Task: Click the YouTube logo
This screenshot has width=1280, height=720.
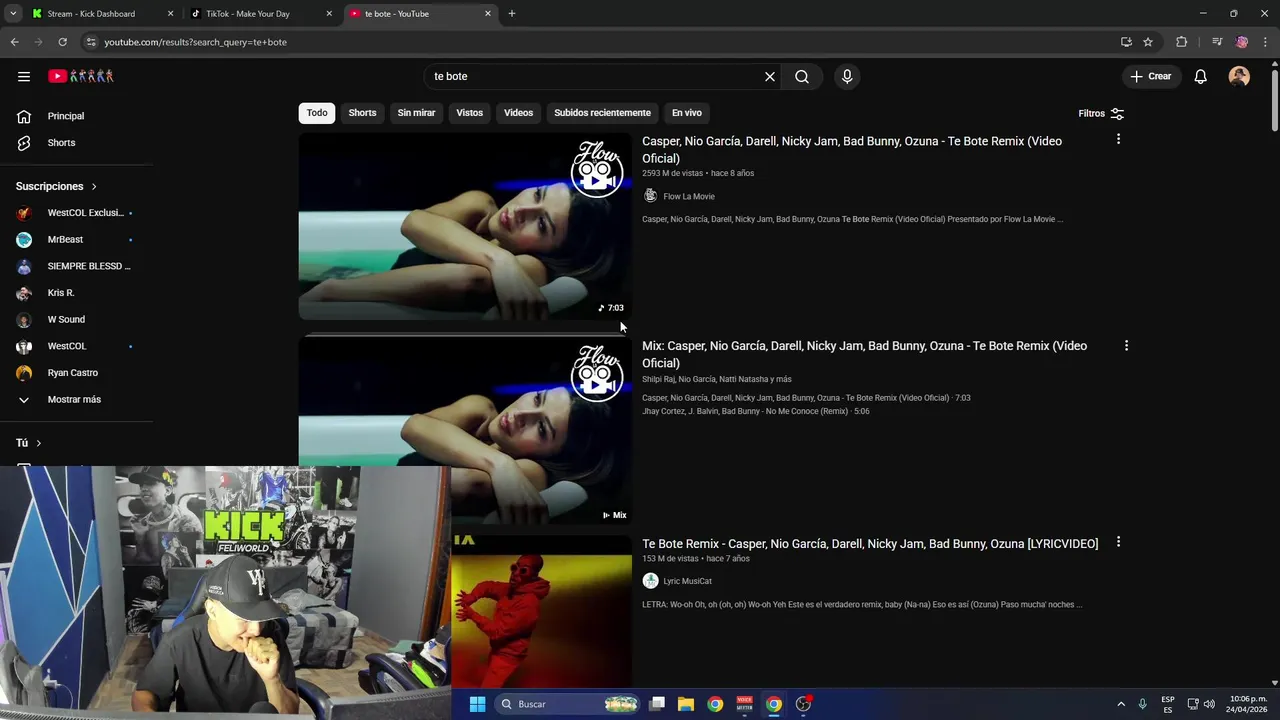Action: coord(81,76)
